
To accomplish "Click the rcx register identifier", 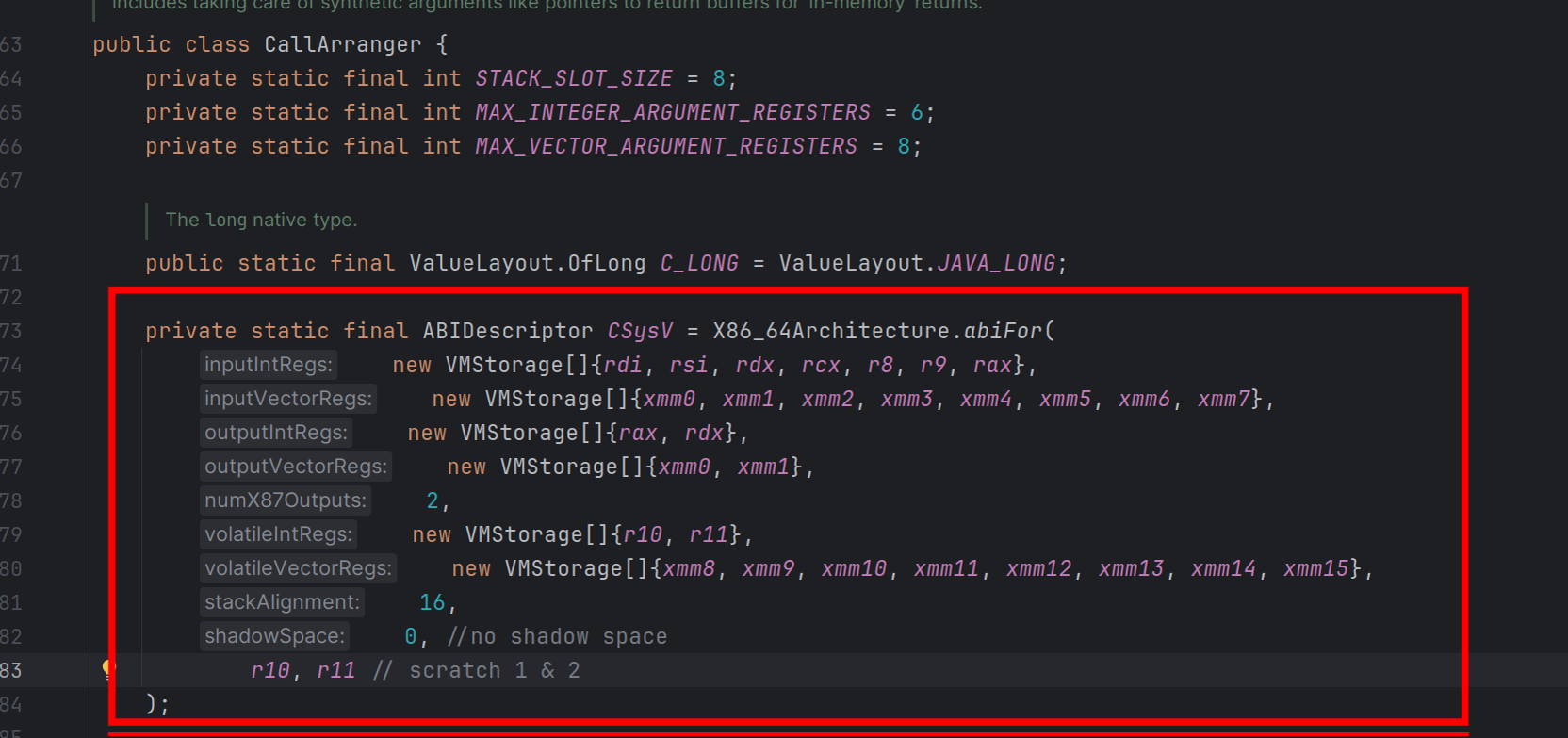I will [821, 365].
